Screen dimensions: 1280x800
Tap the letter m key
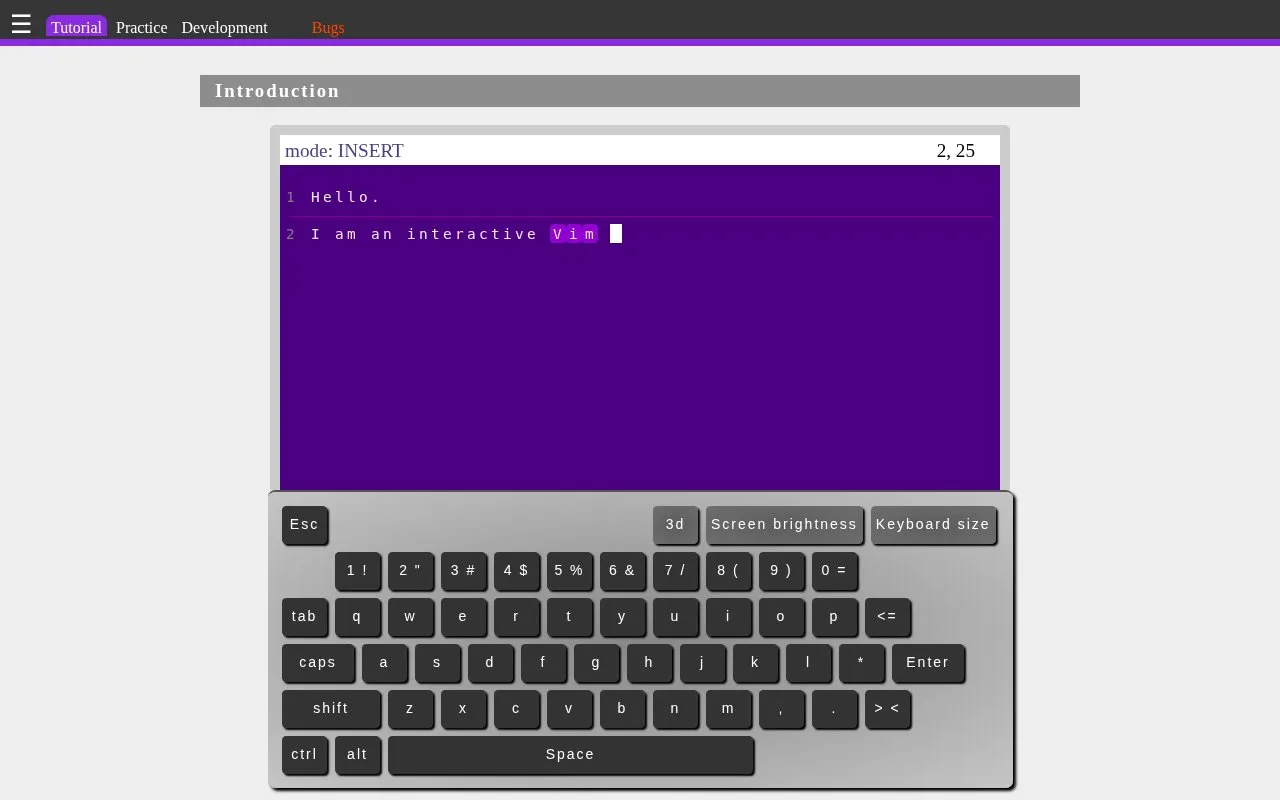point(728,709)
